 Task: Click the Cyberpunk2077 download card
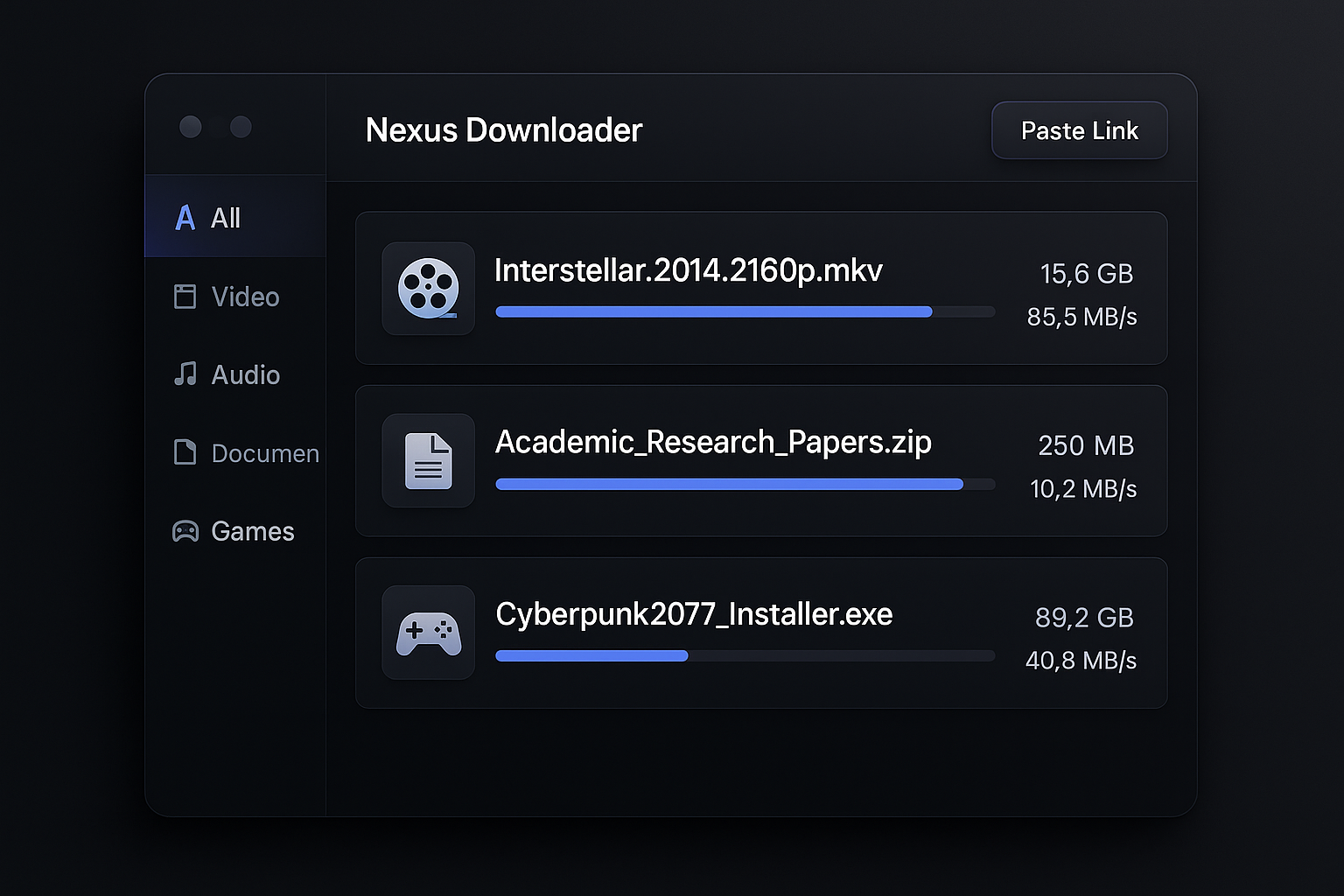point(760,632)
